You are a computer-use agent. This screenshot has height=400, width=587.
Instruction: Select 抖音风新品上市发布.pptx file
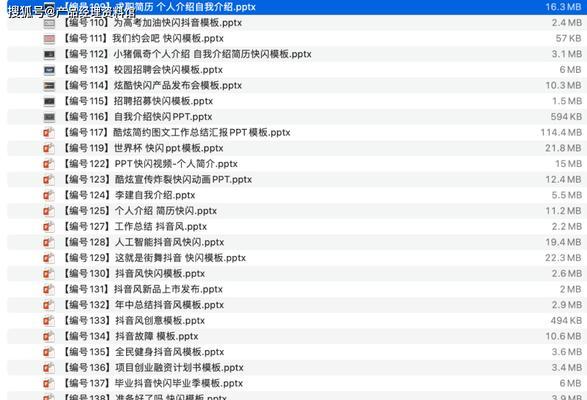coord(297,290)
